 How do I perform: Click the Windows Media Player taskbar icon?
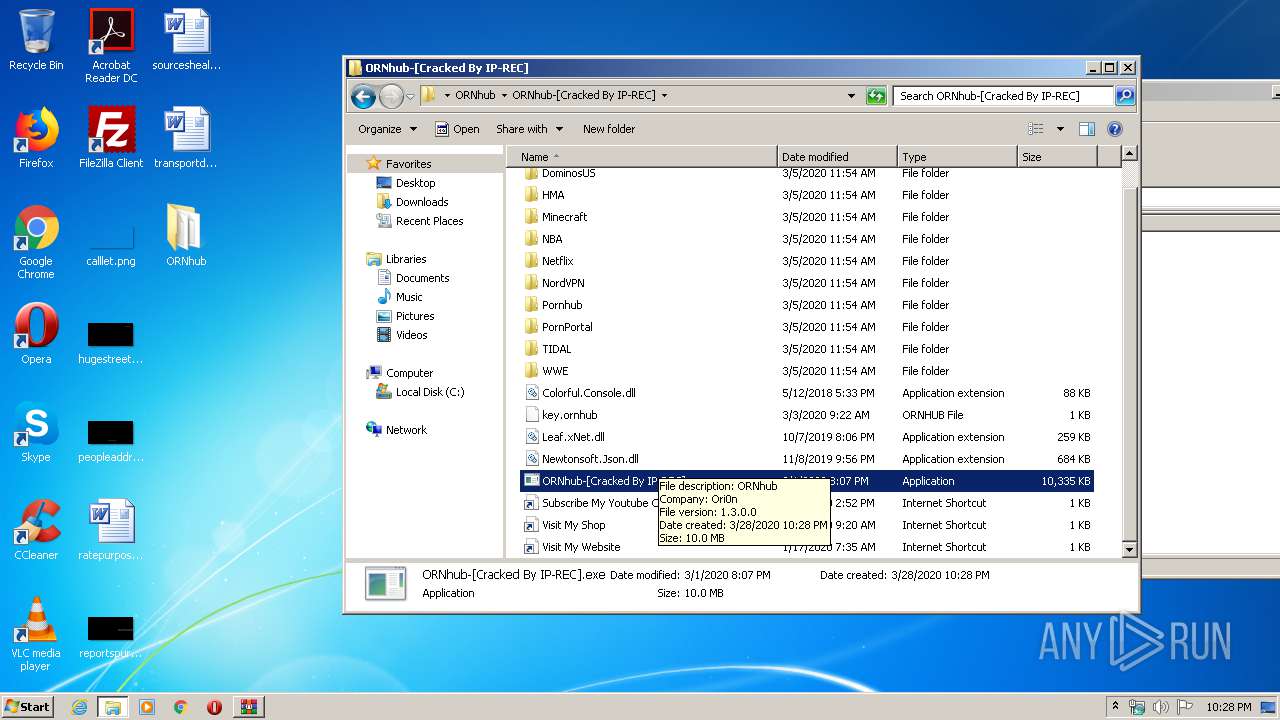tap(147, 707)
